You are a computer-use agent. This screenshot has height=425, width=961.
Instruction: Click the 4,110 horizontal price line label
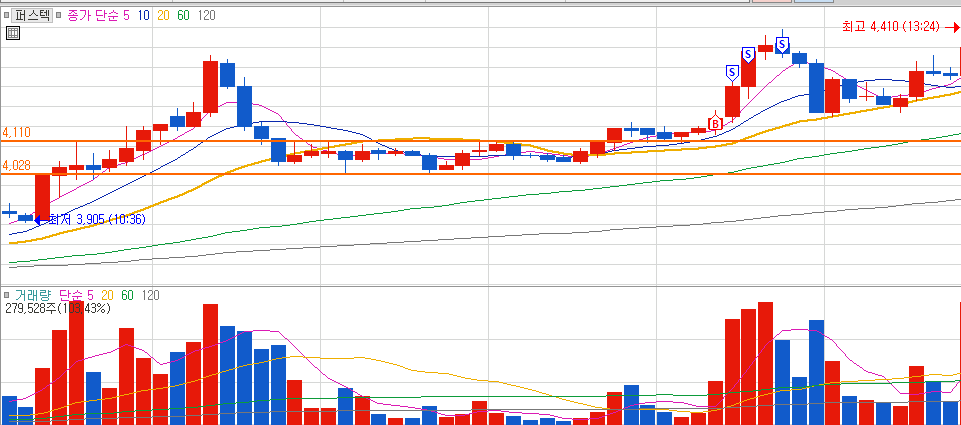17,132
